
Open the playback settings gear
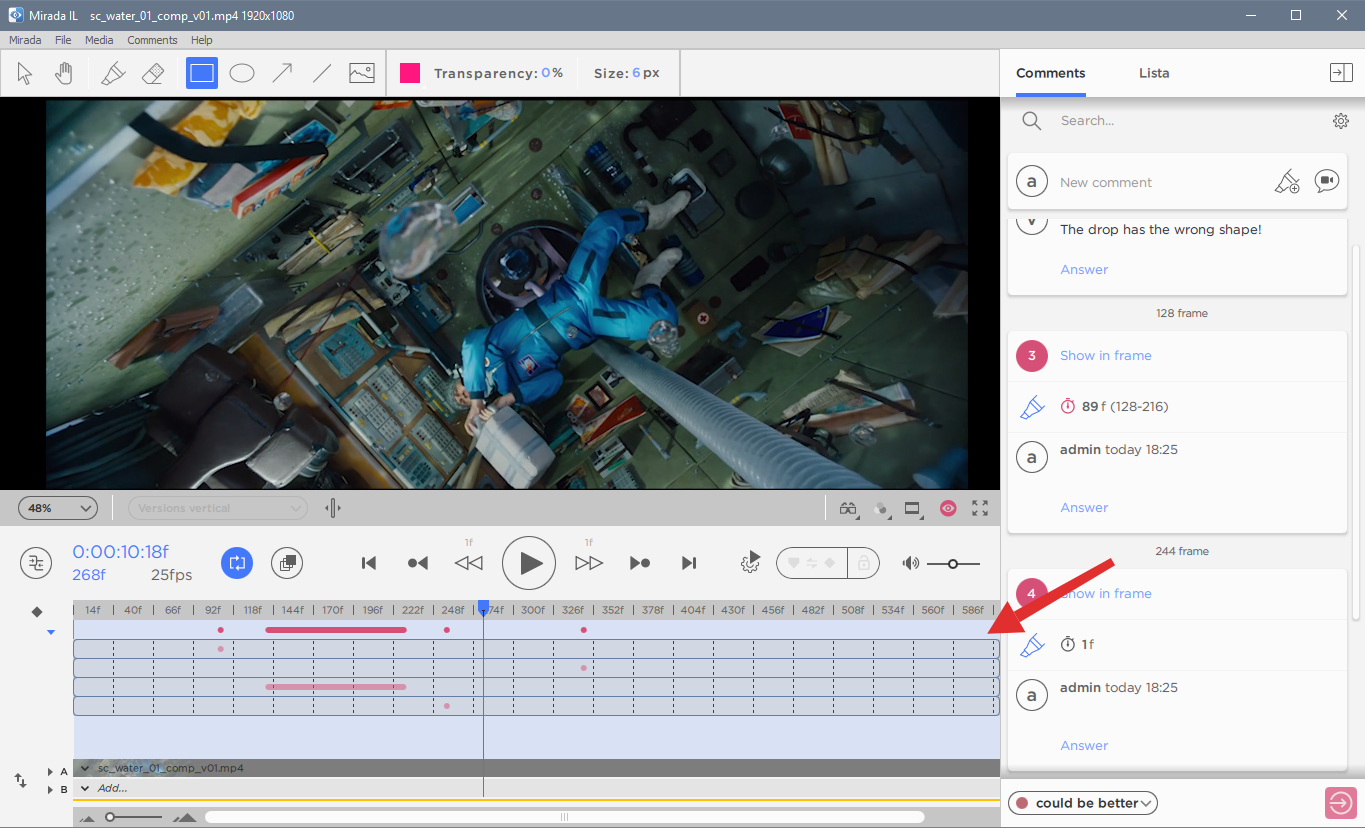750,562
